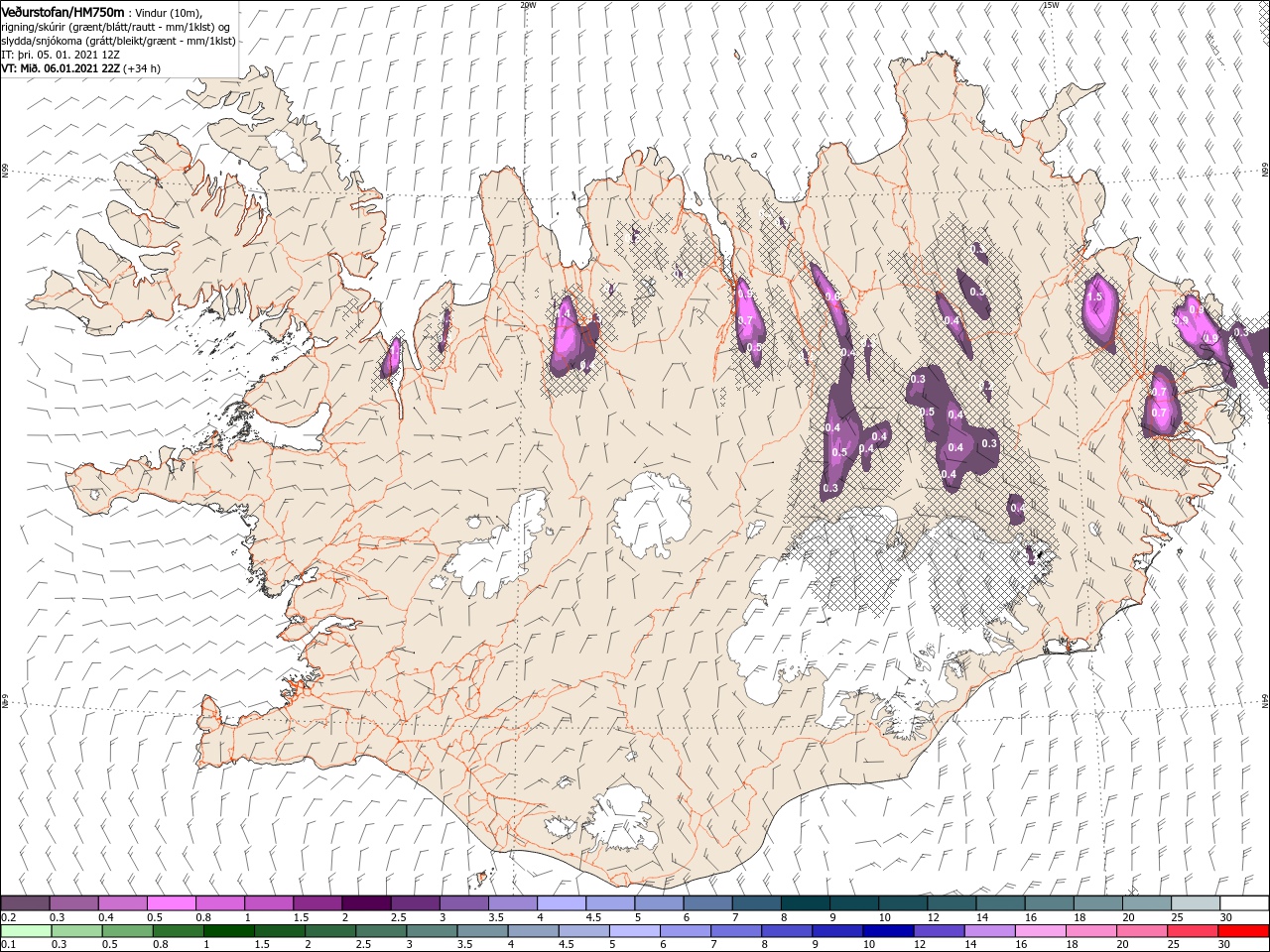Pick the bright red swatch ending the lower legend
This screenshot has height=952, width=1270.
pos(1242,931)
